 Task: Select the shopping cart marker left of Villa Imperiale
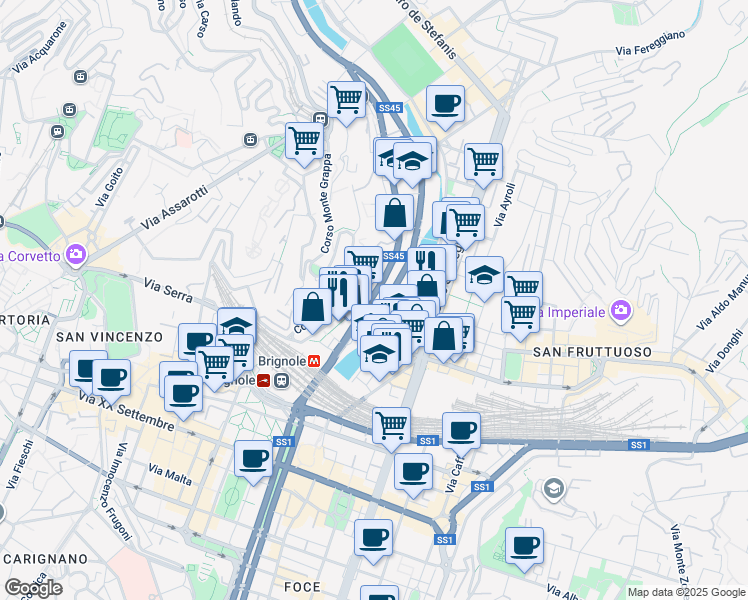tap(520, 313)
